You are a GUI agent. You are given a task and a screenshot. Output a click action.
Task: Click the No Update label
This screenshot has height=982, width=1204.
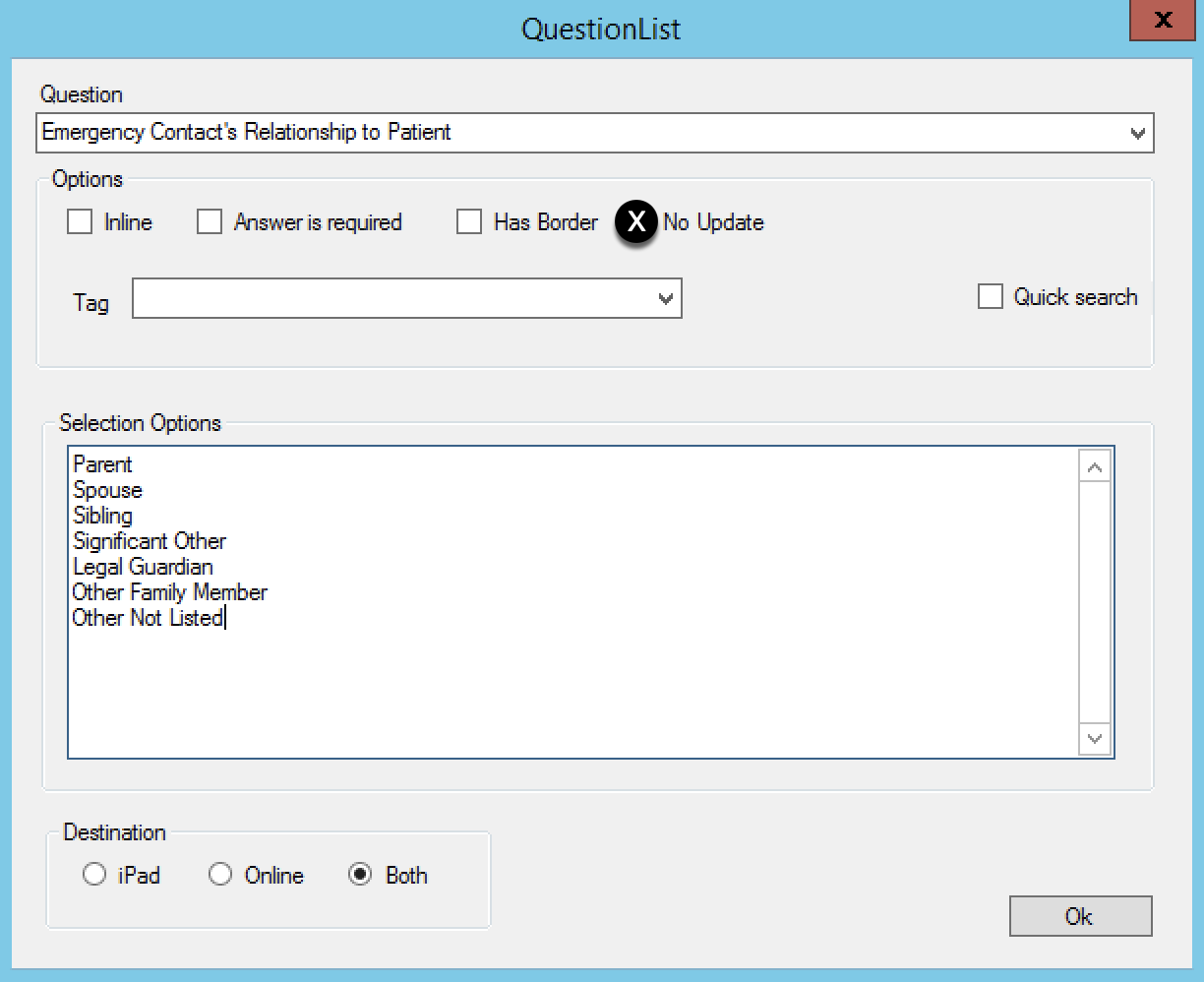coord(713,222)
